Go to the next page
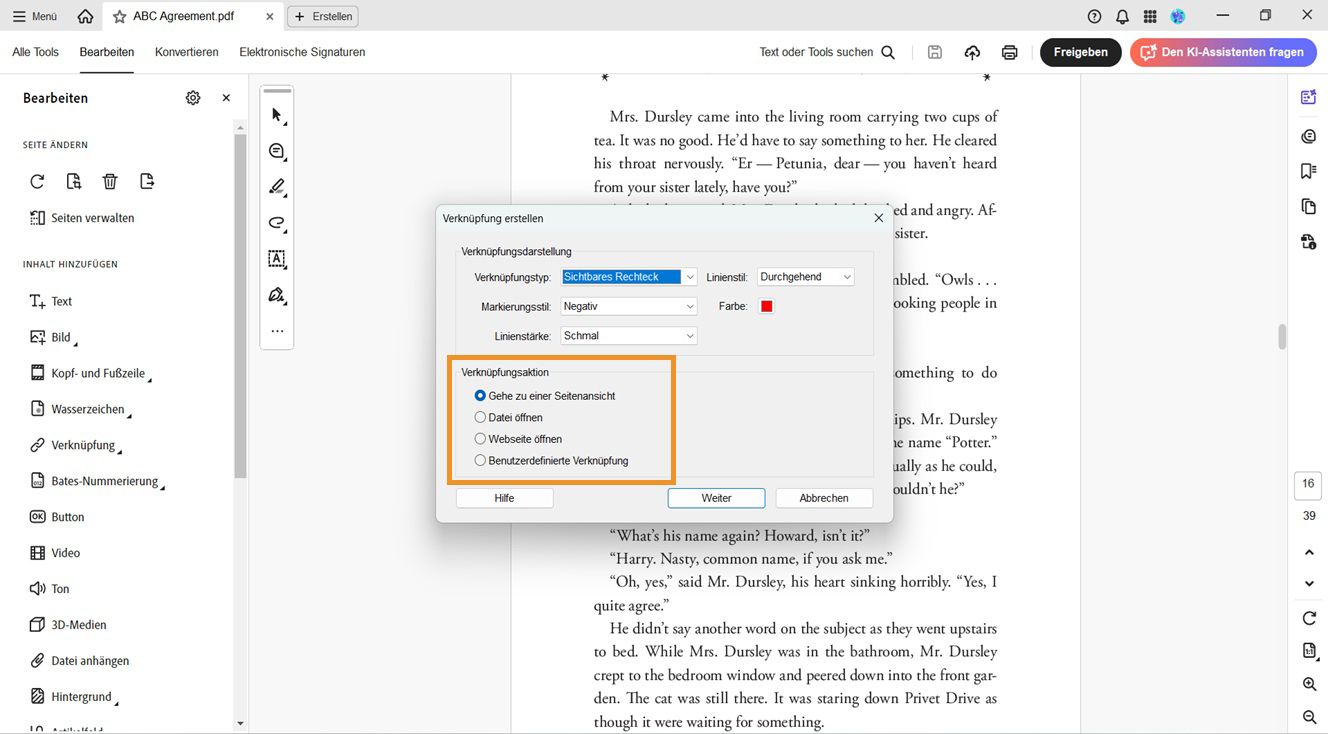Screen dimensions: 1328x734 1309,584
